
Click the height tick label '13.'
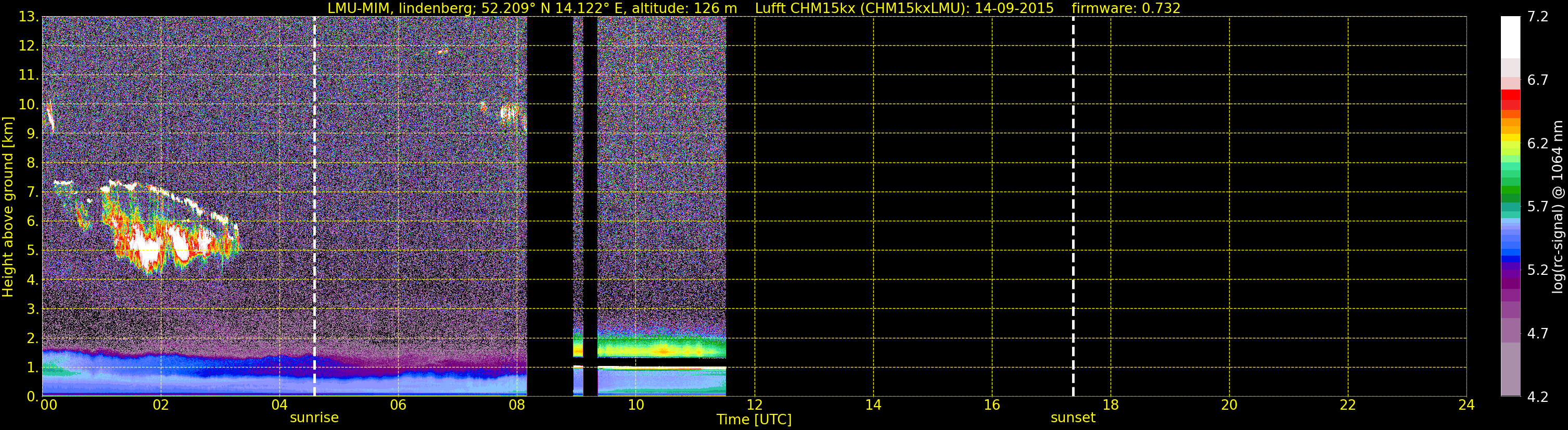point(29,17)
